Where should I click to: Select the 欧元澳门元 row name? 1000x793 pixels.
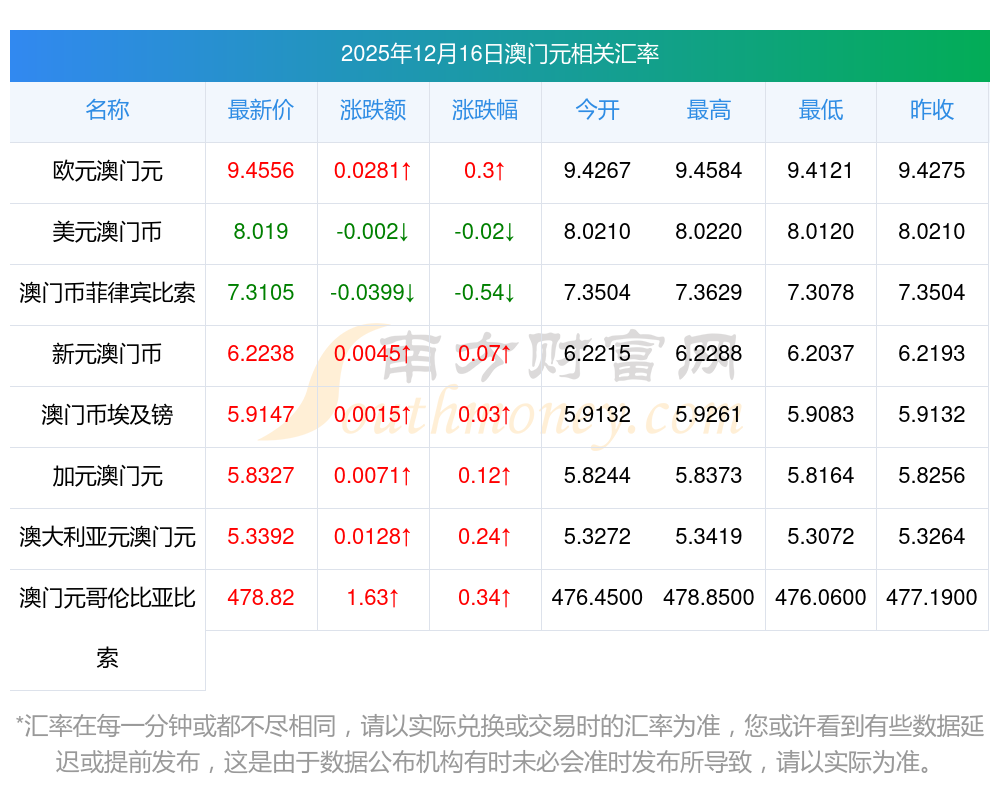[x=107, y=171]
